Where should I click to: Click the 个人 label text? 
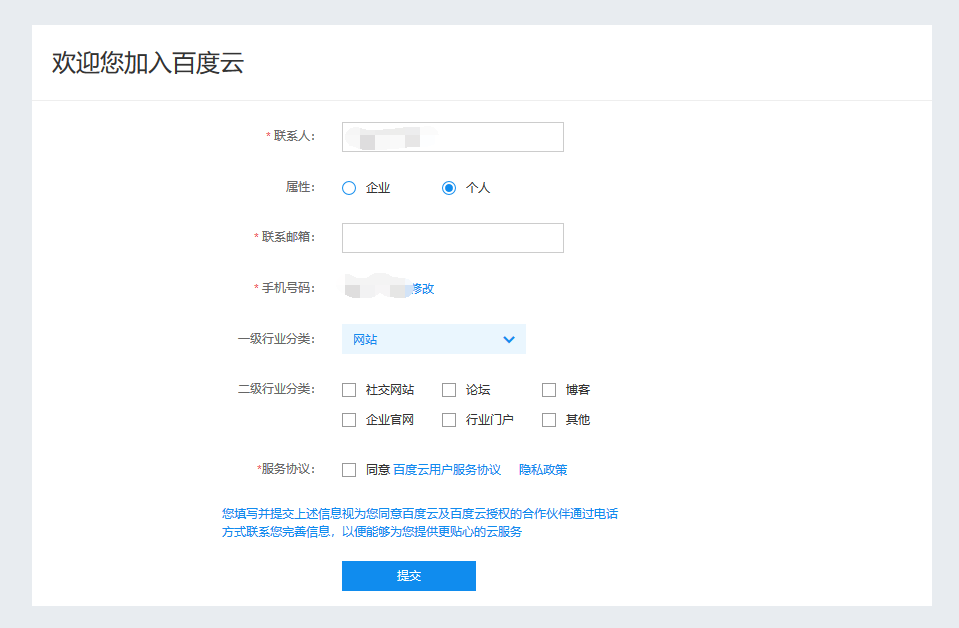click(478, 188)
